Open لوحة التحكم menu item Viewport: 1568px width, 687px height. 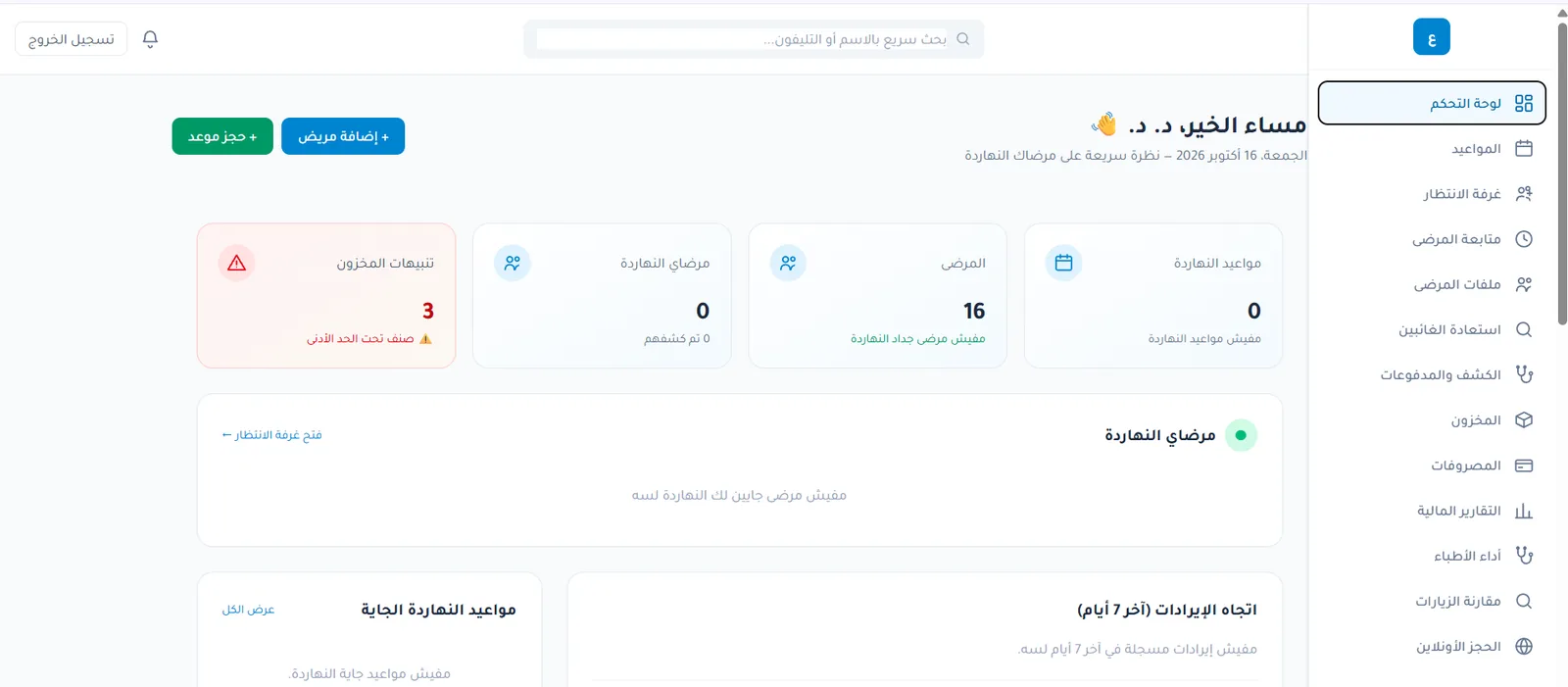1432,103
